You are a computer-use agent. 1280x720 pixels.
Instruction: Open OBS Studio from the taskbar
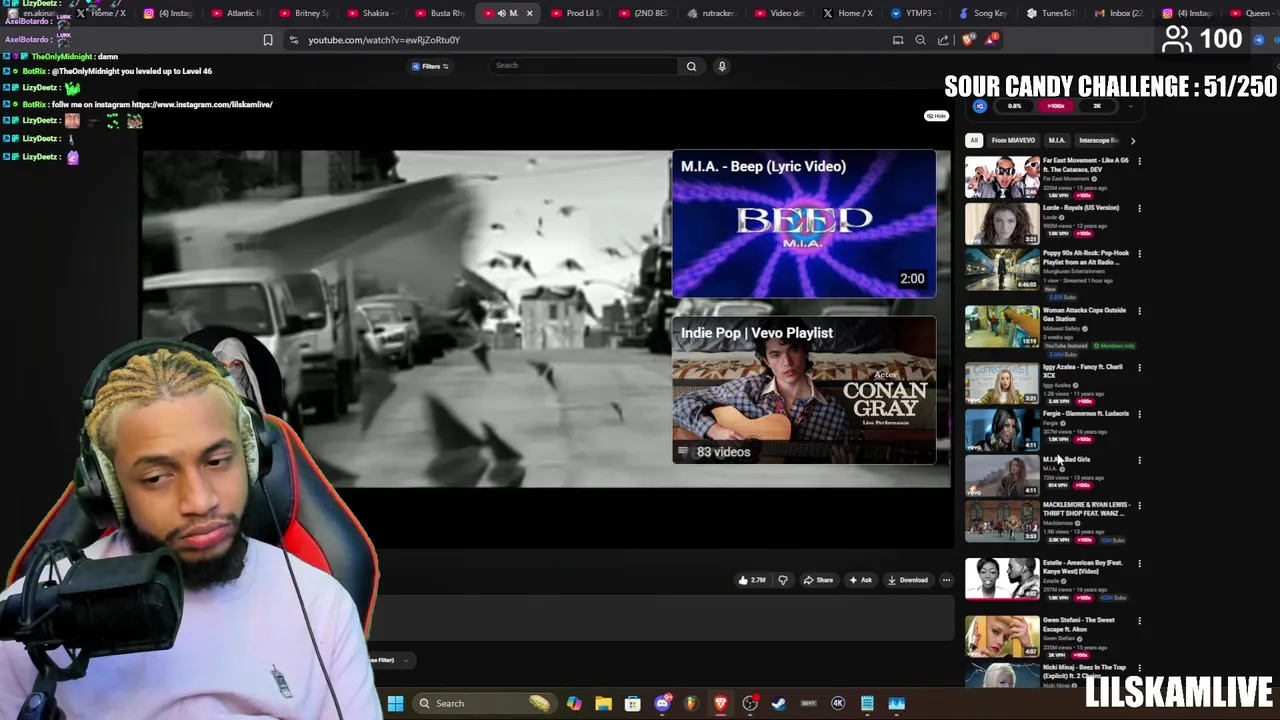[750, 704]
